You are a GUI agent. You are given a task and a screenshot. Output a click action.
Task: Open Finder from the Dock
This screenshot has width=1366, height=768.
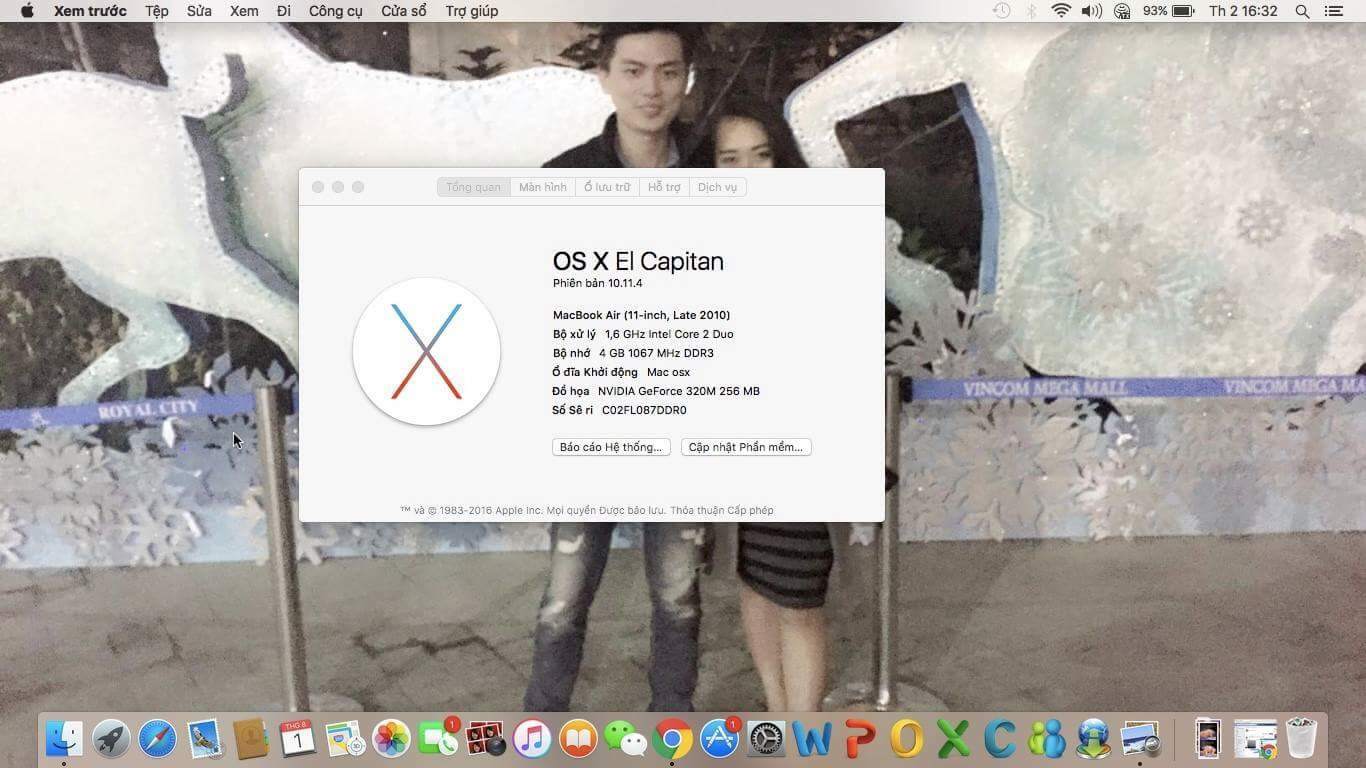coord(64,739)
